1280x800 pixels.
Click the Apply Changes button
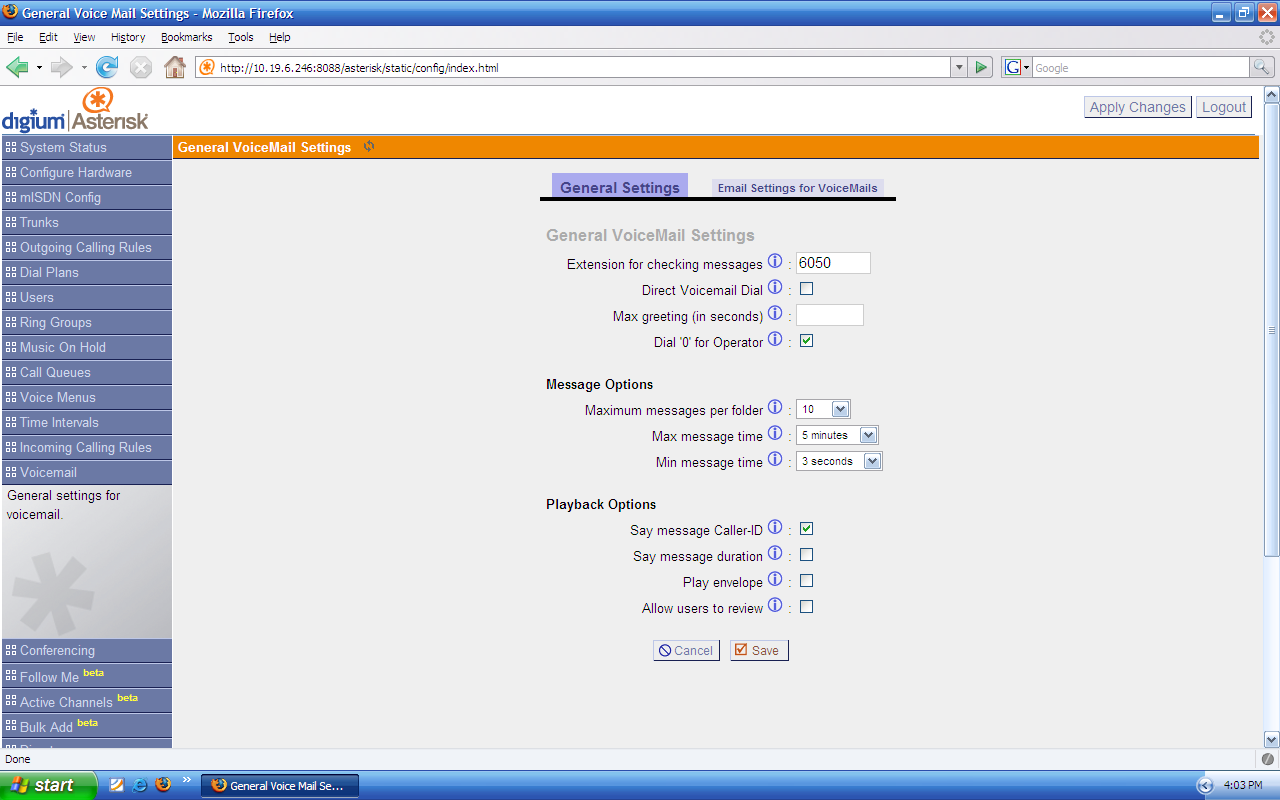coord(1137,107)
